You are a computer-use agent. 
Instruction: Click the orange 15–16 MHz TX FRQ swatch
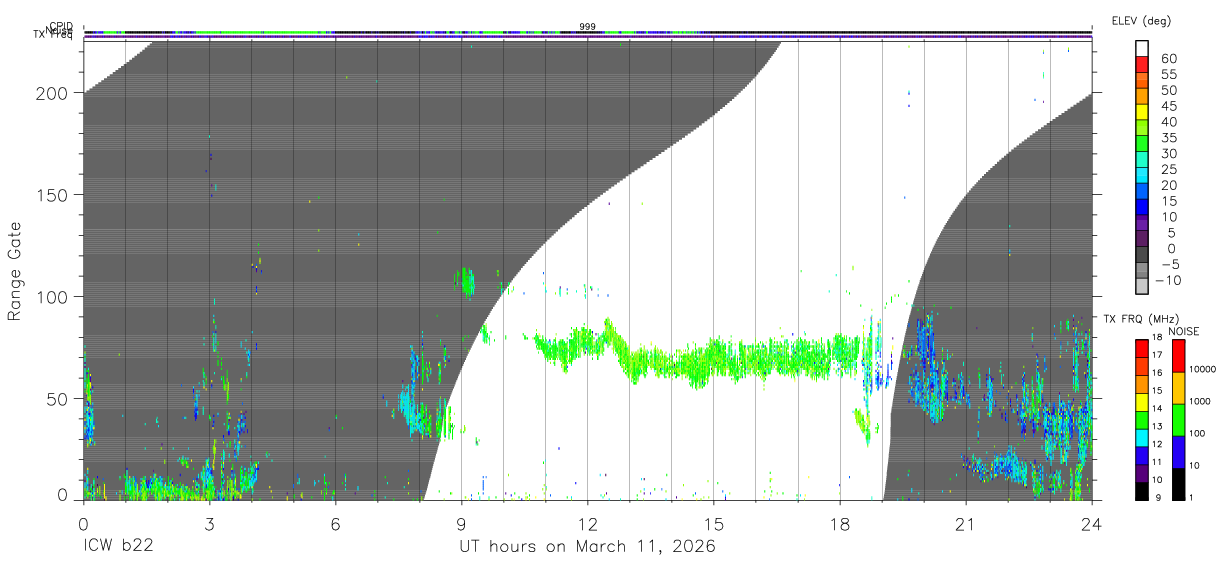[x=1142, y=385]
